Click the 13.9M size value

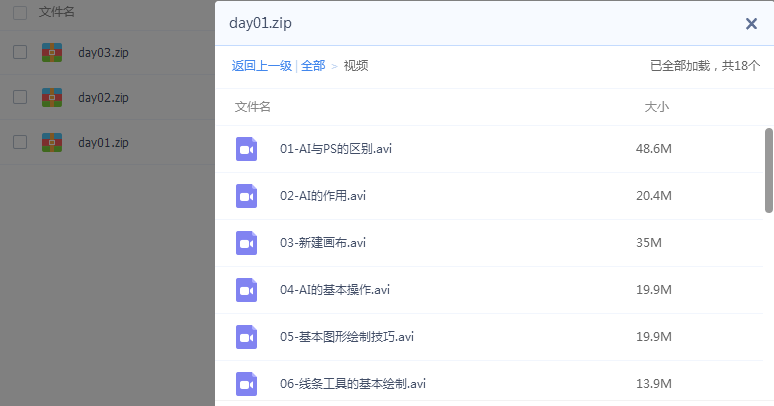pyautogui.click(x=654, y=383)
